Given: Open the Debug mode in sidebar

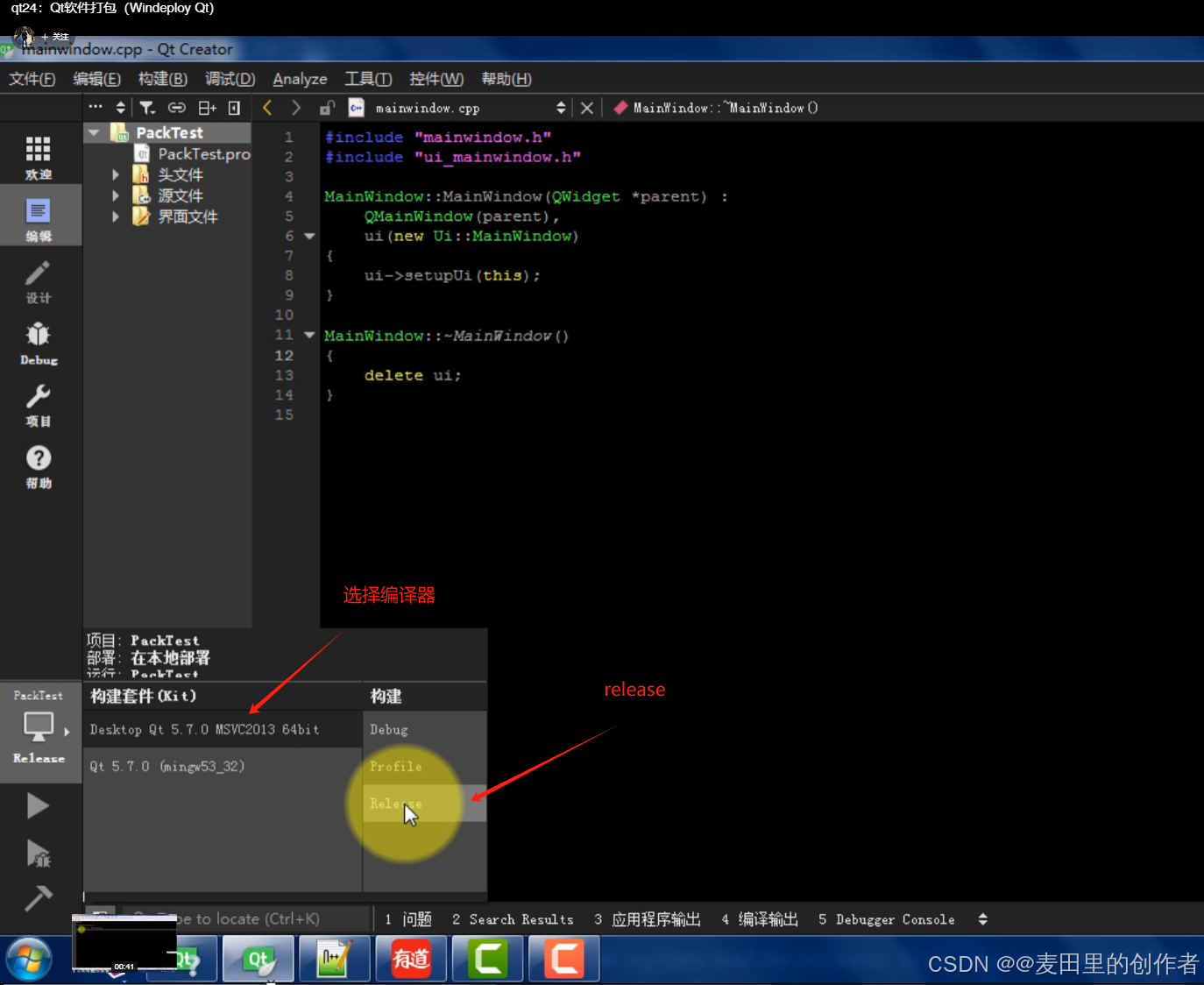Looking at the screenshot, I should click(x=39, y=343).
